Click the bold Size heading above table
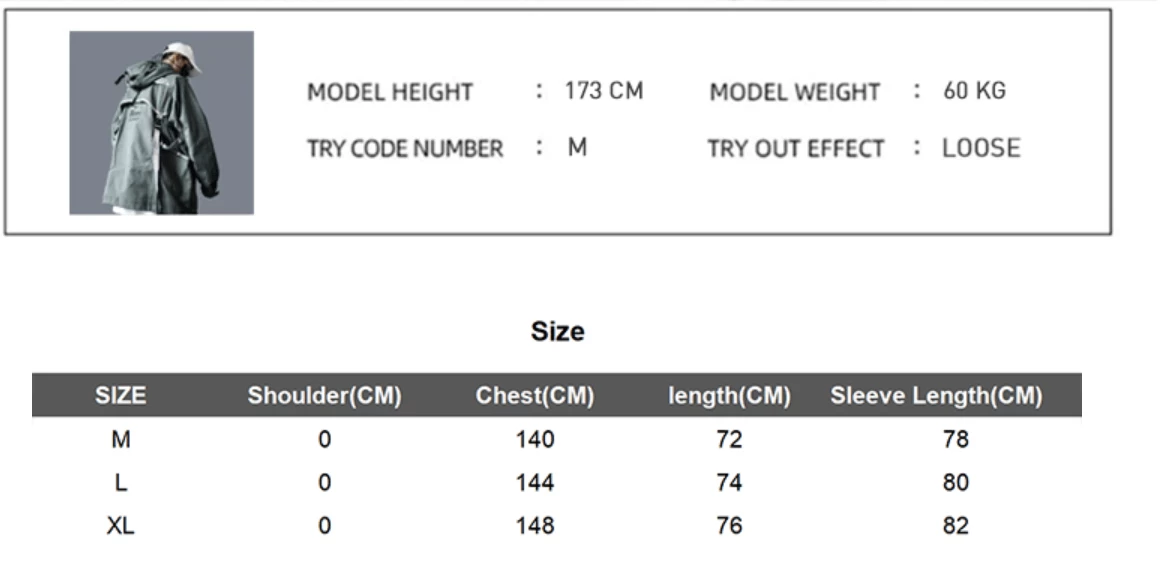The height and width of the screenshot is (573, 1167). 557,332
